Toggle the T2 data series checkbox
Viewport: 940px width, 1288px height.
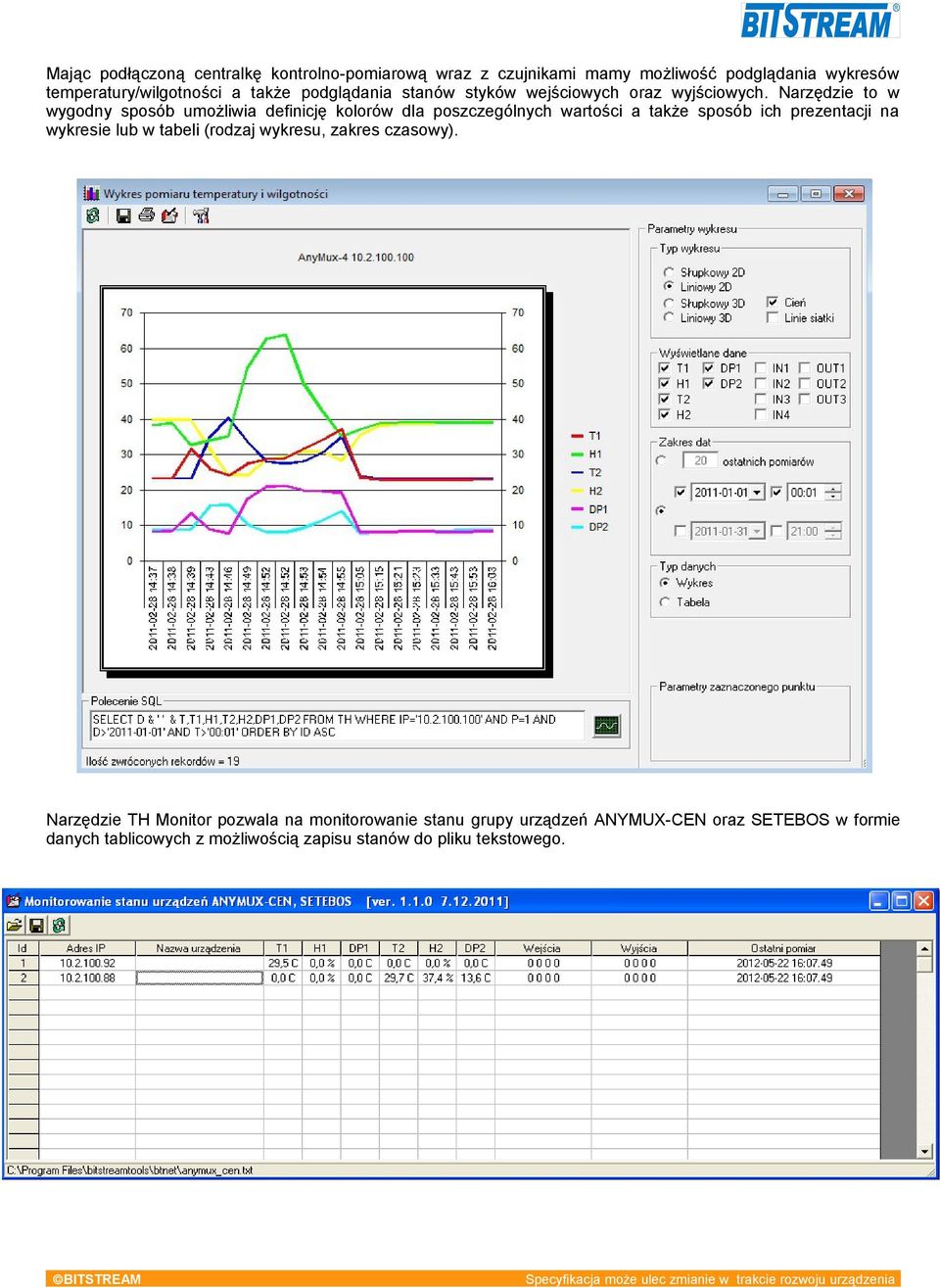[x=665, y=400]
